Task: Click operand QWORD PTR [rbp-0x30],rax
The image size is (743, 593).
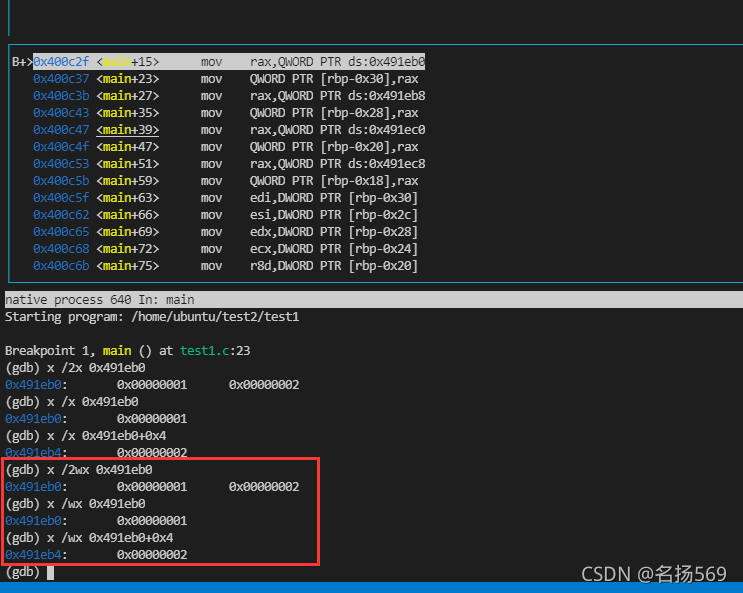Action: coord(334,79)
